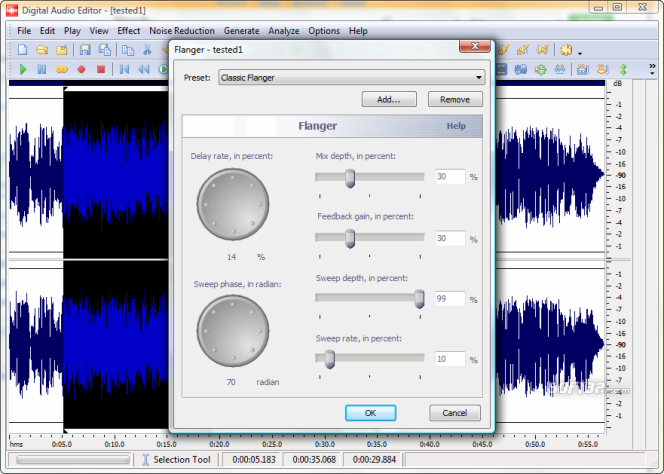Open the Noise Reduction menu

tap(182, 31)
